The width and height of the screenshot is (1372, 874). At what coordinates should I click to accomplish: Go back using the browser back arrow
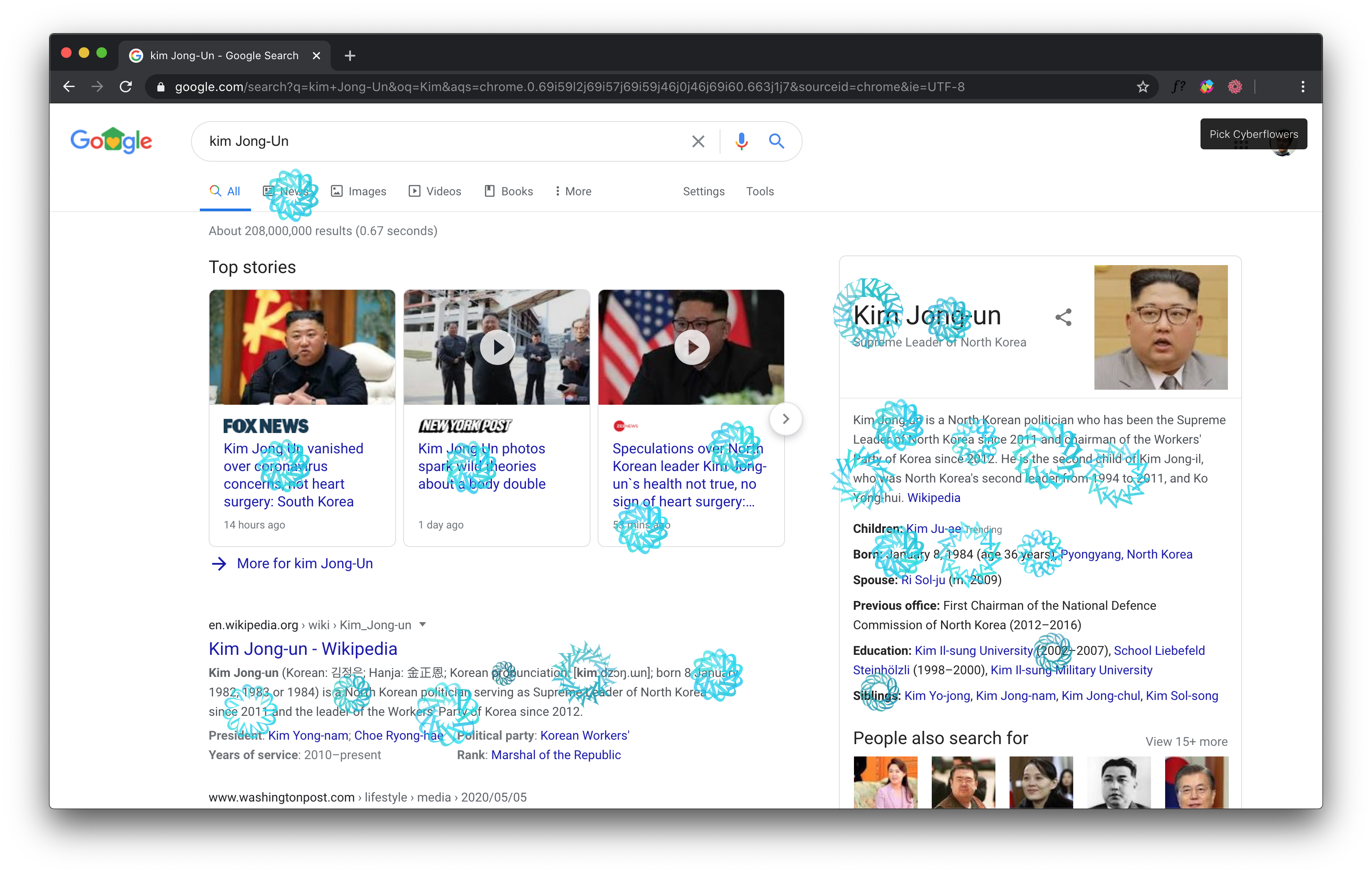point(69,87)
